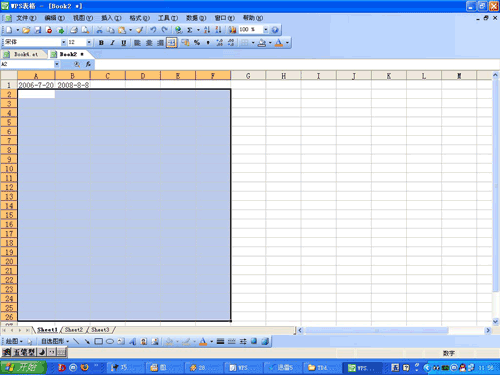
Task: Expand the zoom percentage dropdown
Action: pos(266,30)
